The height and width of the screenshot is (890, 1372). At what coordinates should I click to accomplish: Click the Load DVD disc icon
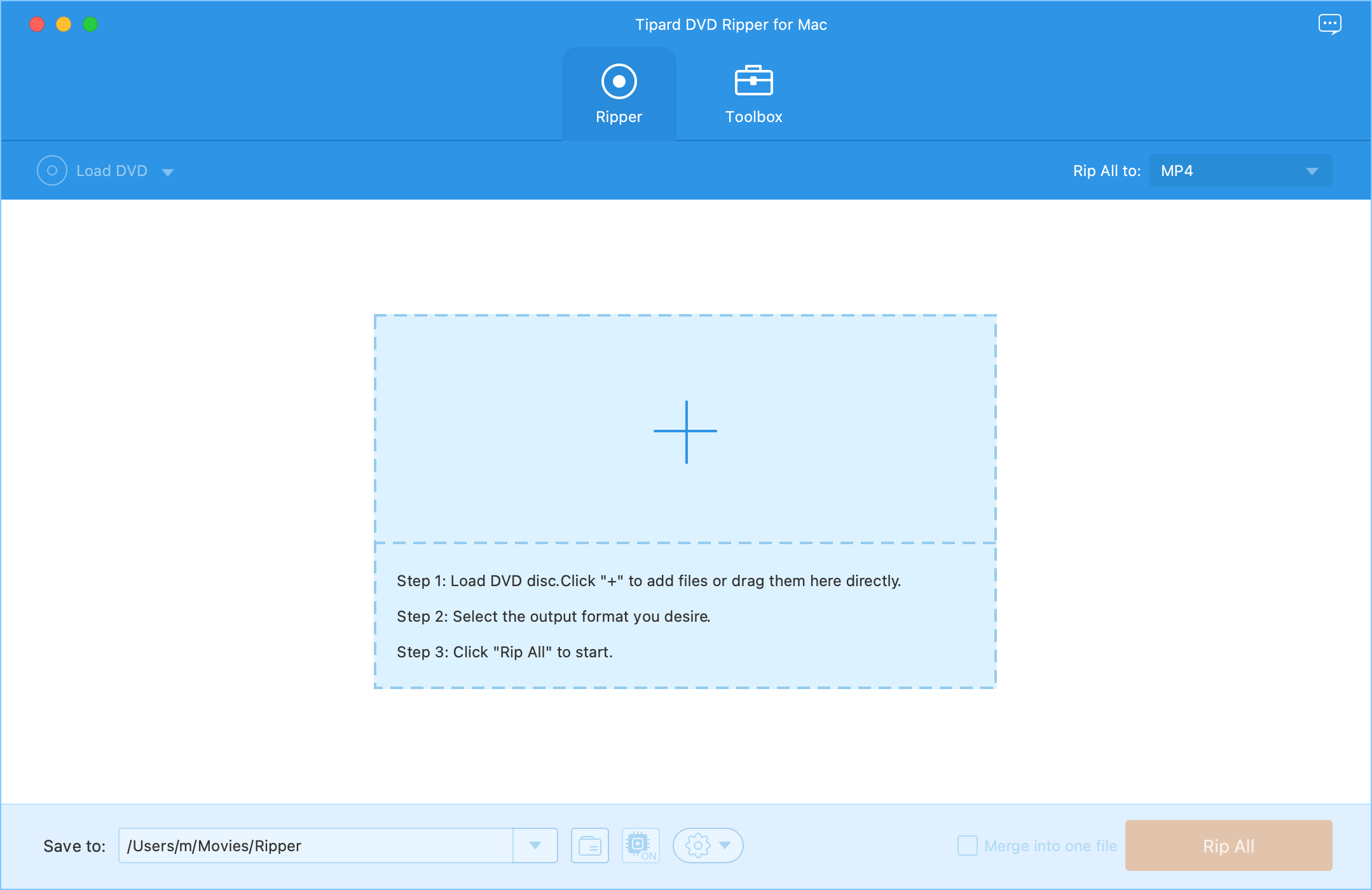coord(52,170)
